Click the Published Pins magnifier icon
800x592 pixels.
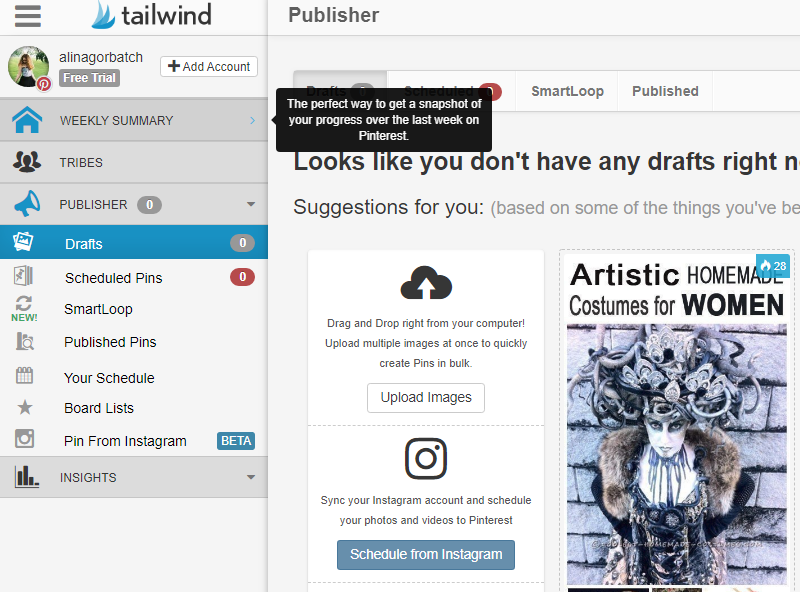(24, 341)
